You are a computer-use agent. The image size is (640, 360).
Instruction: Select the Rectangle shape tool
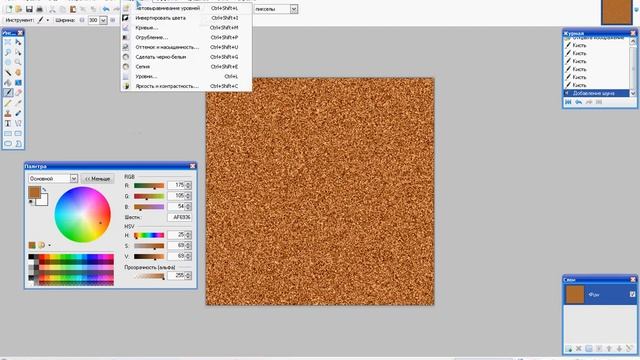pyautogui.click(x=8, y=133)
